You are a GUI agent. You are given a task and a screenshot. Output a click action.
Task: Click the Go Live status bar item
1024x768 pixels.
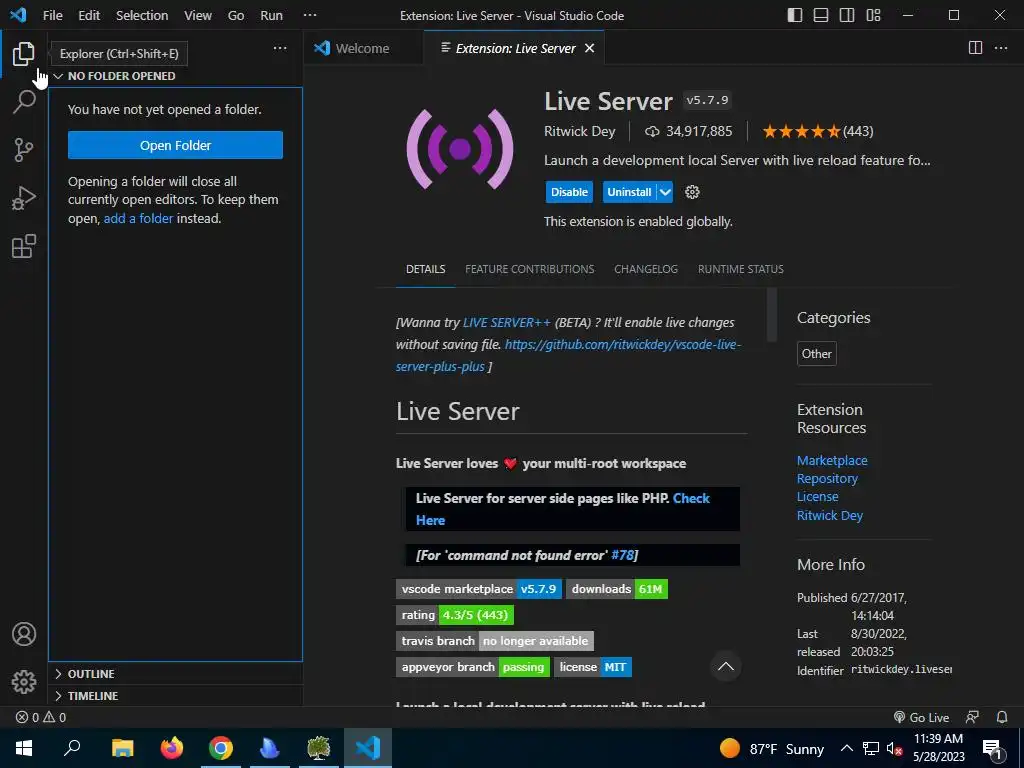921,717
